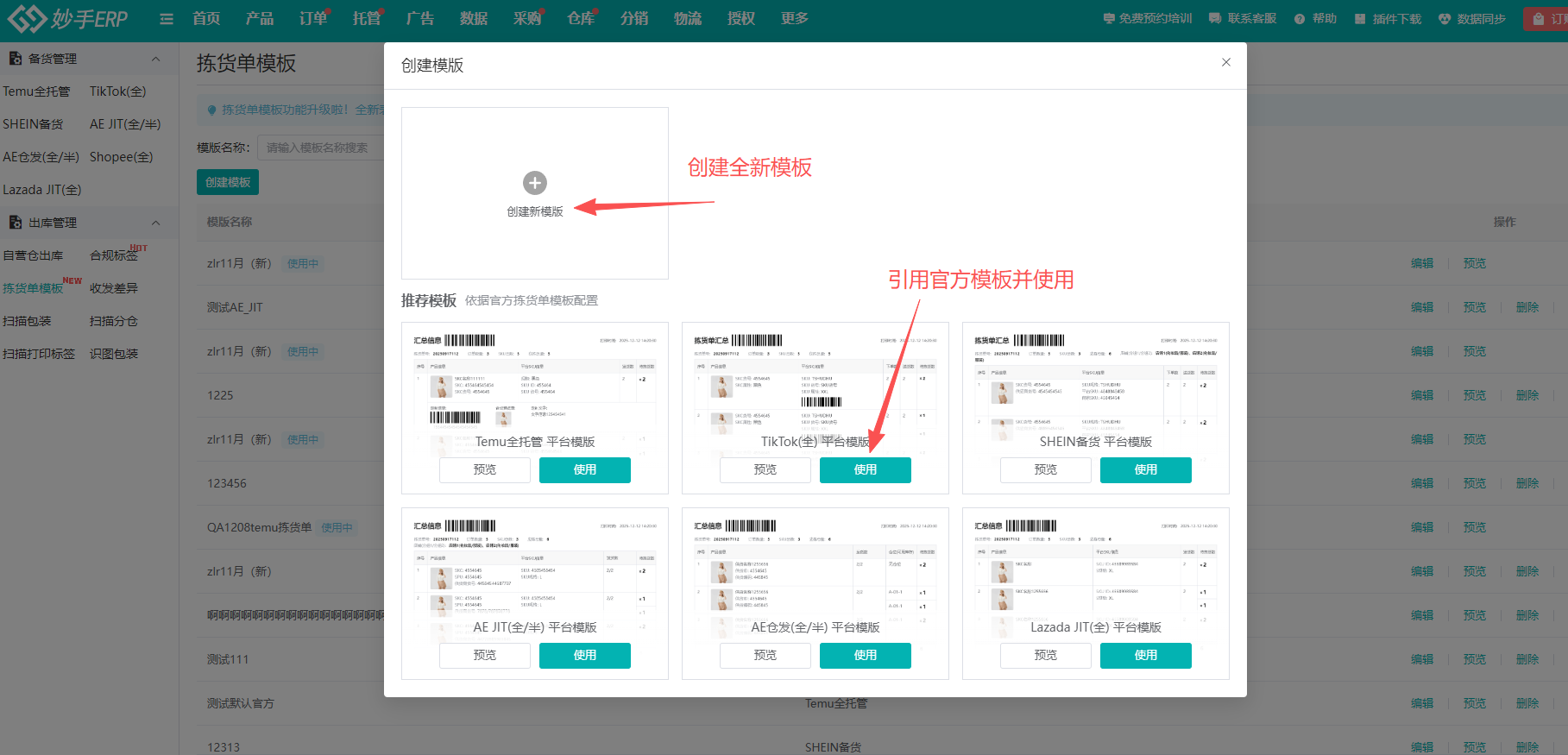The height and width of the screenshot is (755, 1568).
Task: Open 自营仓出库 in the sidebar
Action: [x=33, y=255]
